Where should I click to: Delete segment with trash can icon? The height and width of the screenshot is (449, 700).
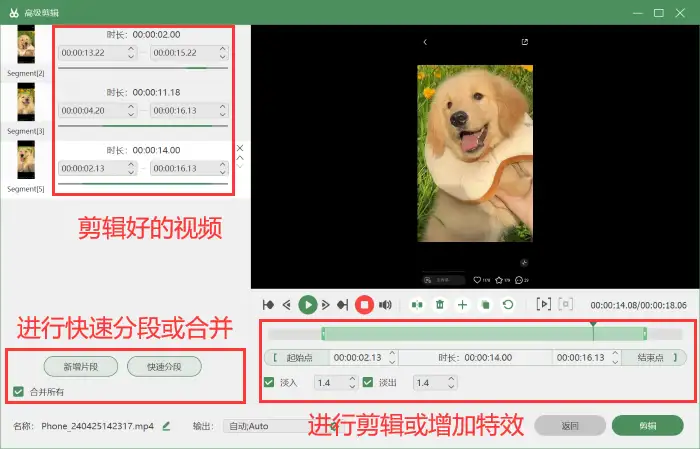tap(440, 305)
